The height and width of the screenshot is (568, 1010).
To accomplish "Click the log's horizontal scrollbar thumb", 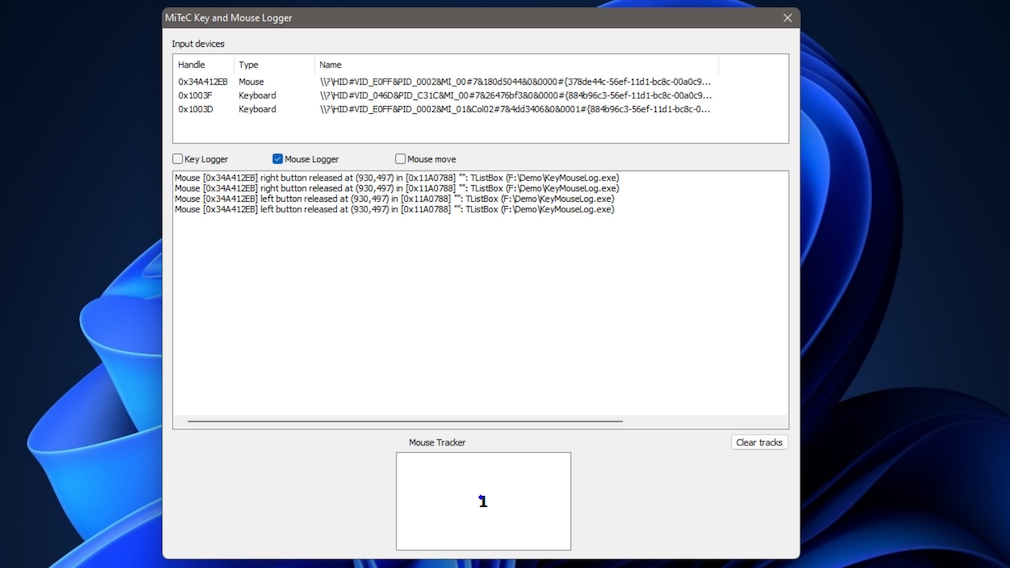I will click(404, 422).
